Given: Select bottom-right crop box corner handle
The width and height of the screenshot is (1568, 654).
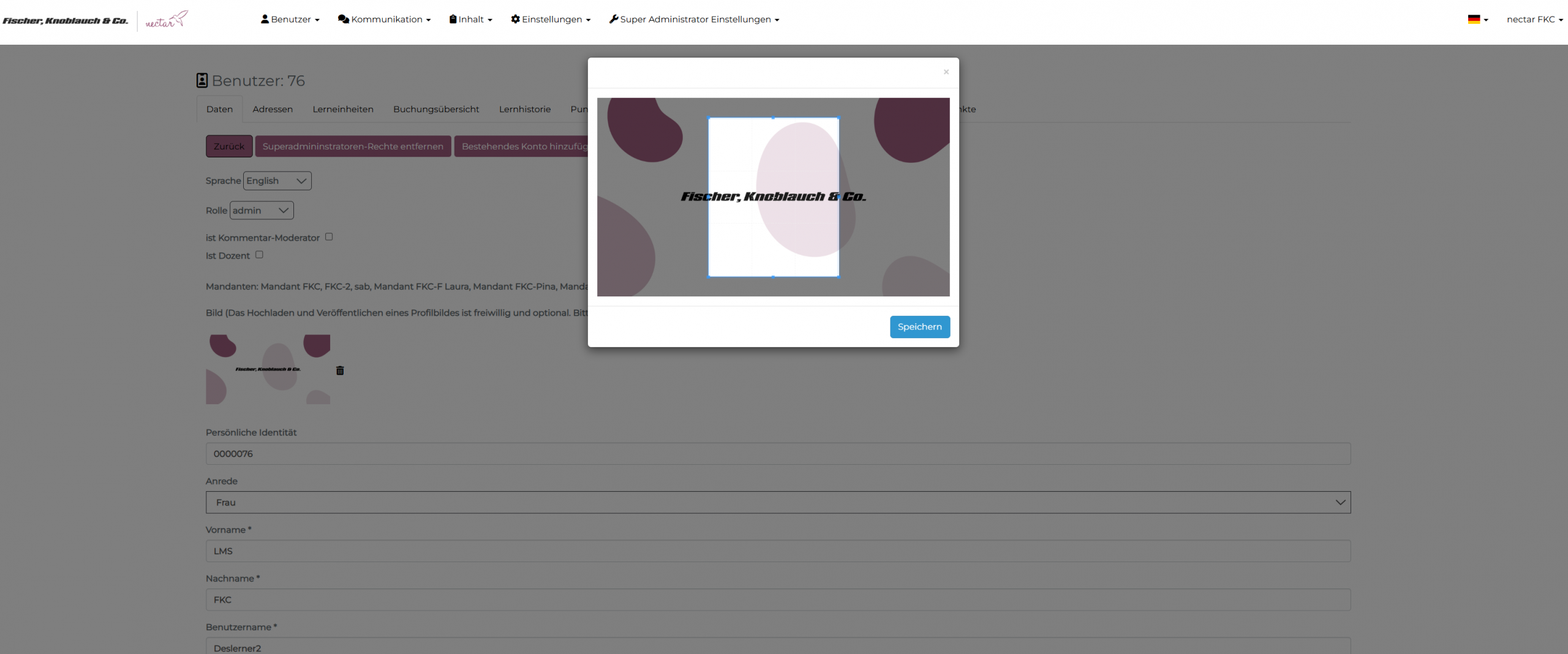Looking at the screenshot, I should 838,276.
